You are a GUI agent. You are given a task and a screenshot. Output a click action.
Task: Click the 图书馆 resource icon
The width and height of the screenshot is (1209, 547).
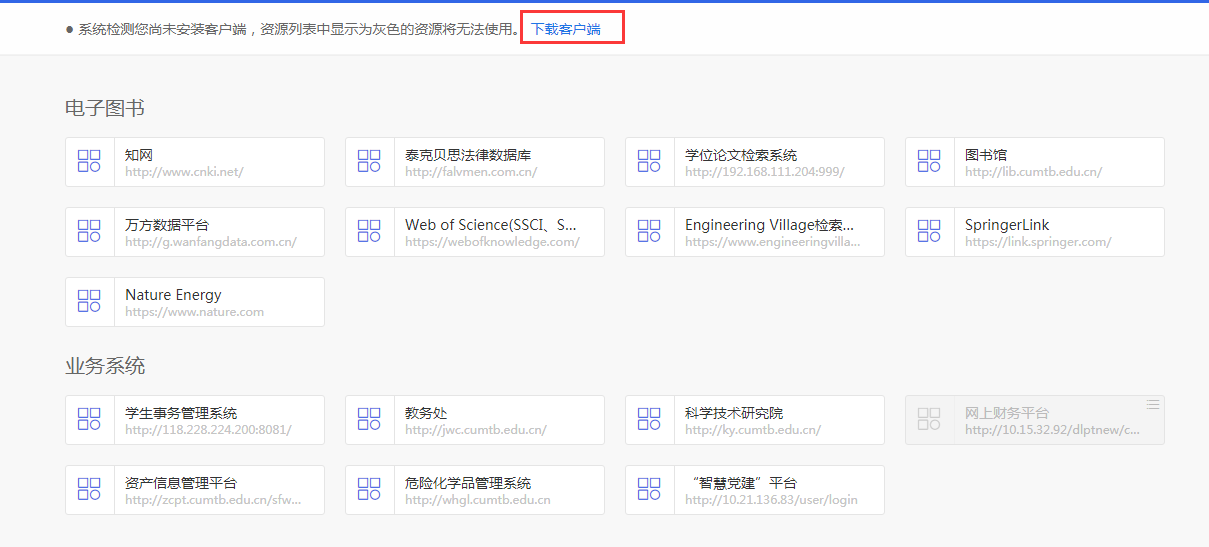929,162
